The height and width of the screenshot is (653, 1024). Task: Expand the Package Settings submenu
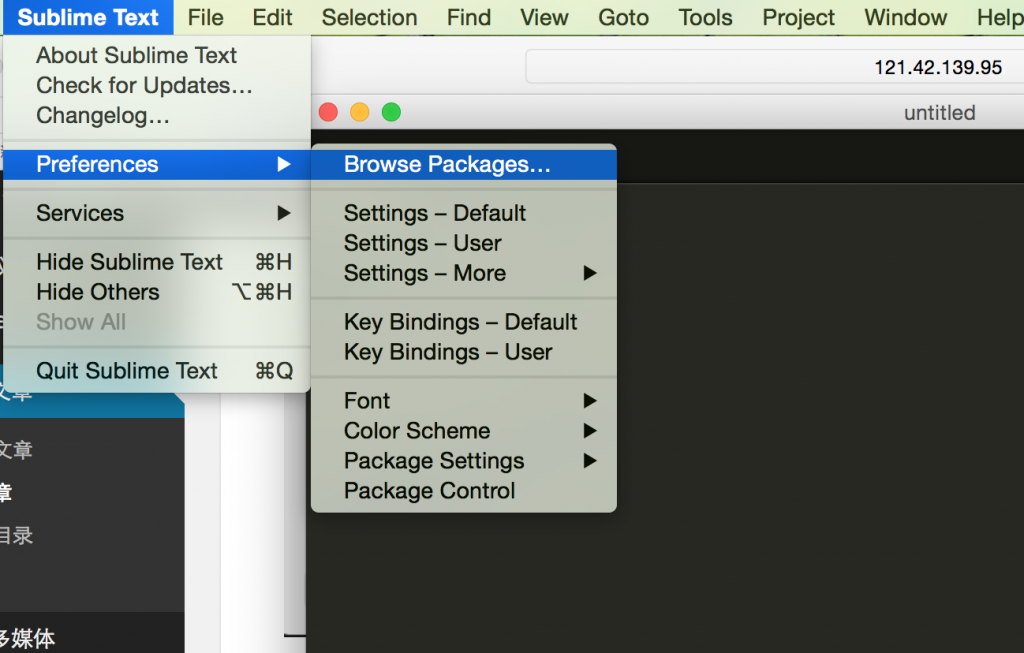[x=464, y=461]
